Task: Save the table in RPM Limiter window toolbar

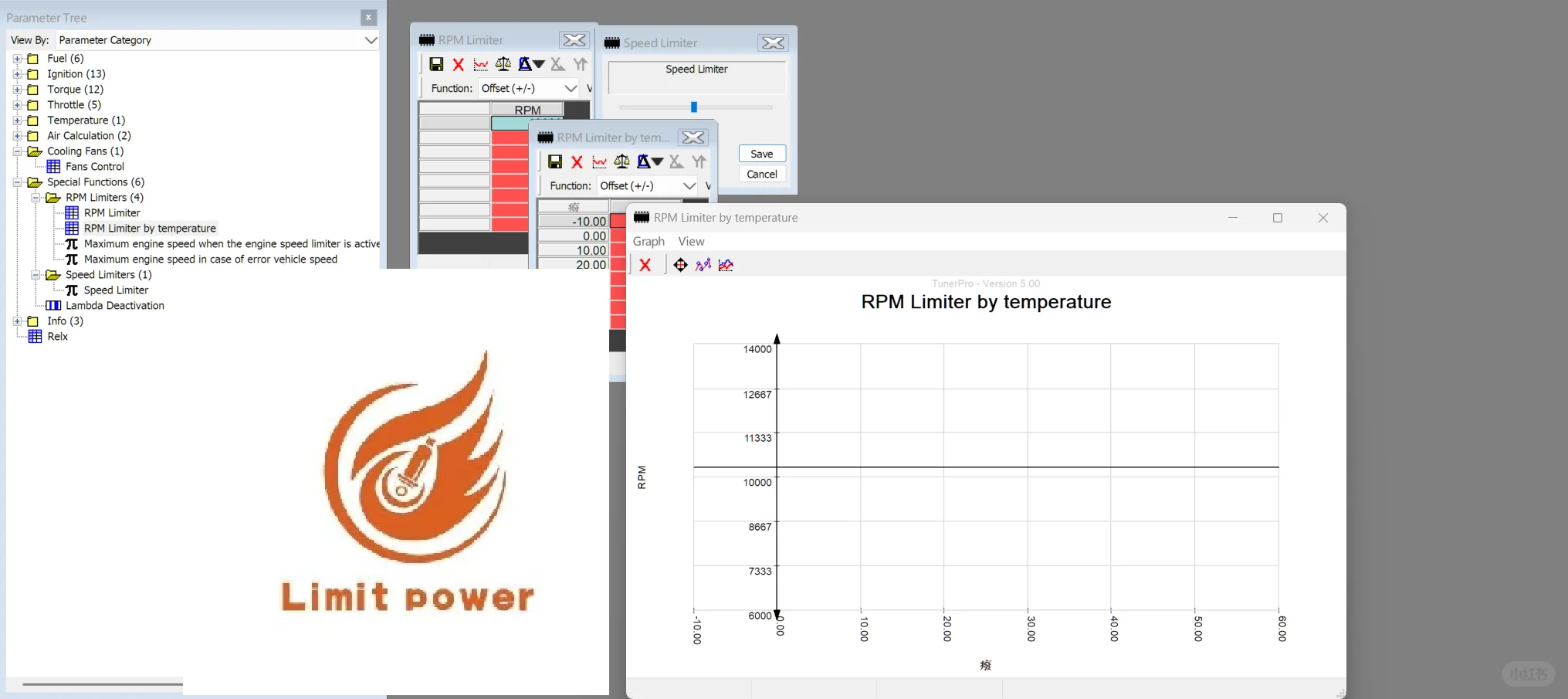Action: [x=436, y=64]
